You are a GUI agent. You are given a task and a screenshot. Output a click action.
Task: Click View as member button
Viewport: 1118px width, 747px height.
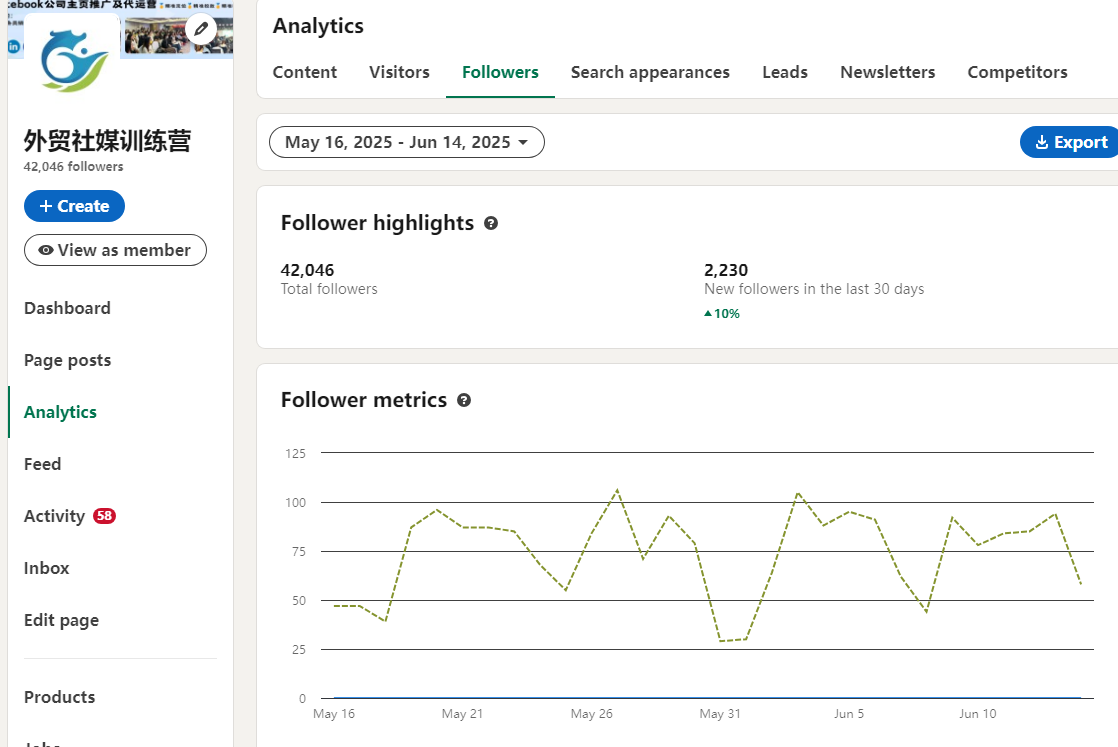click(115, 250)
